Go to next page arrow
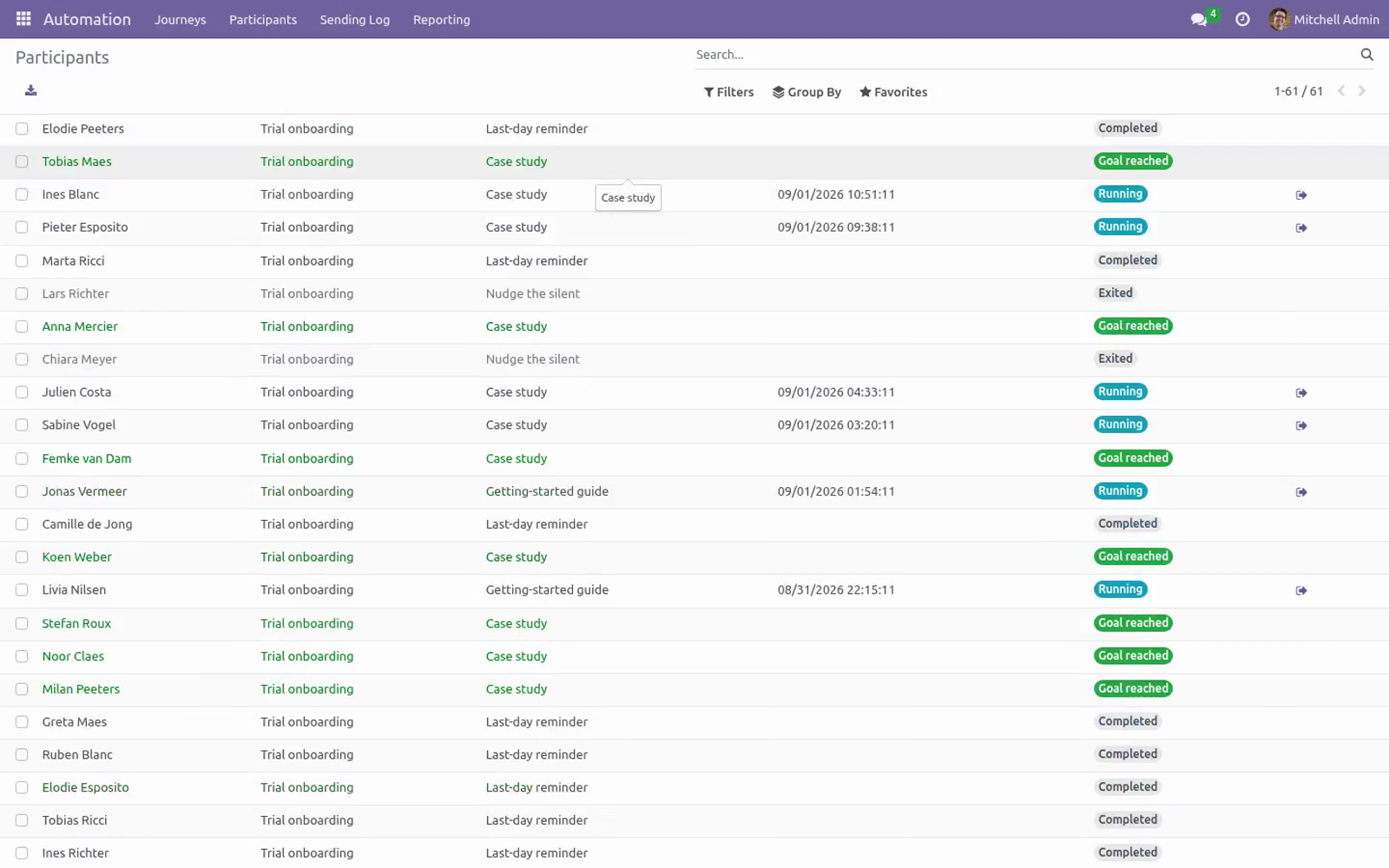The width and height of the screenshot is (1389, 868). (x=1362, y=91)
